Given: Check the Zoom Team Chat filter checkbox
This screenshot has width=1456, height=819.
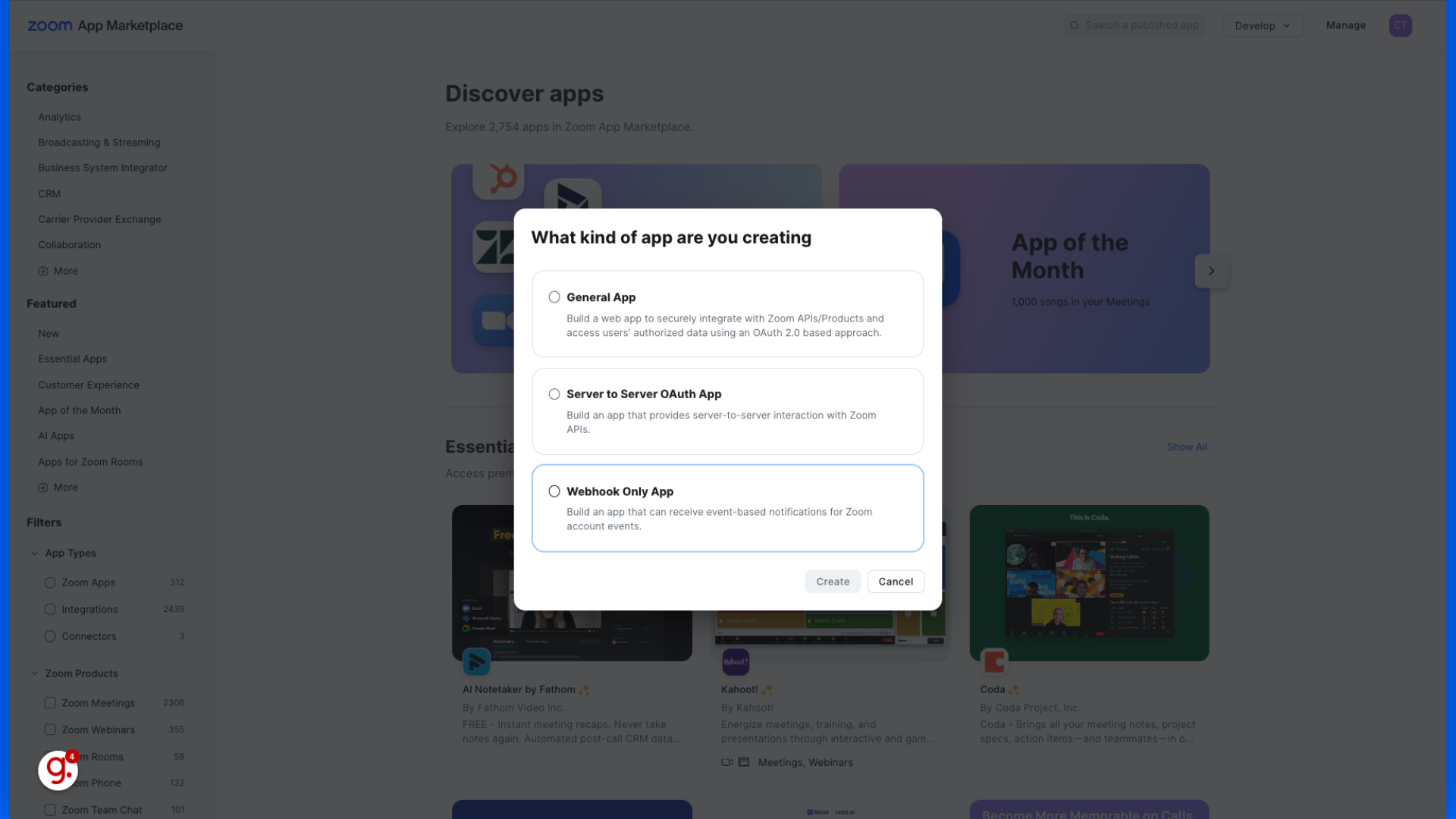Looking at the screenshot, I should [x=50, y=810].
